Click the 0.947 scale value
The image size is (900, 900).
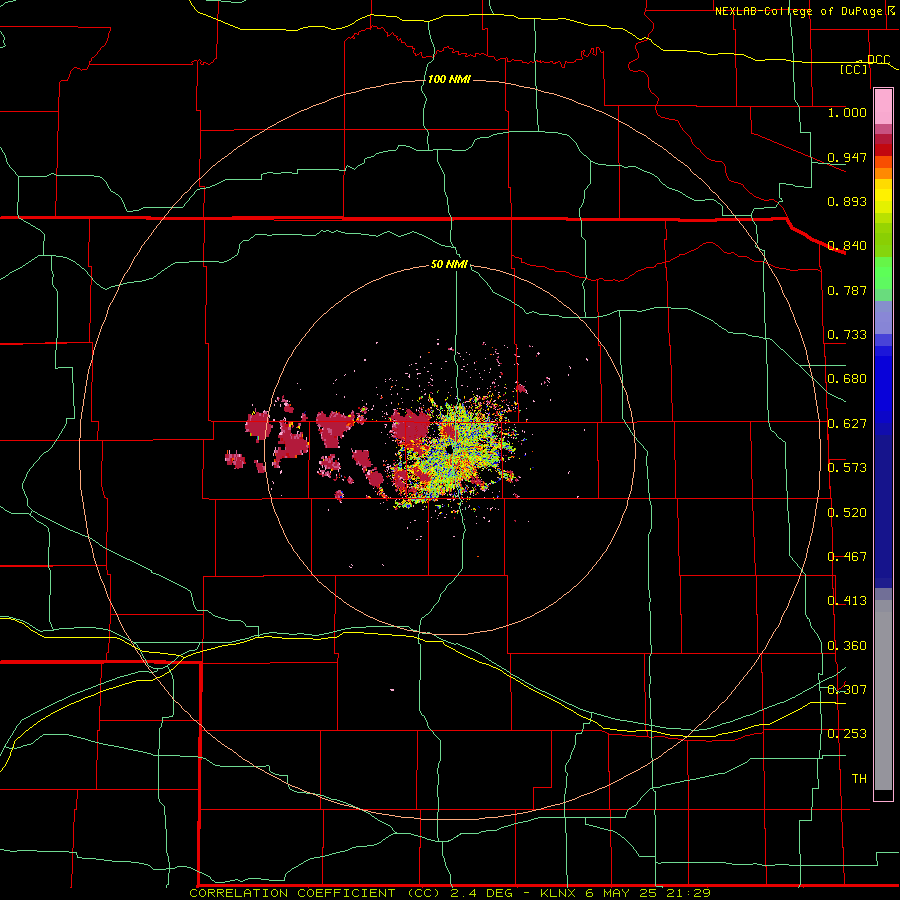(847, 157)
